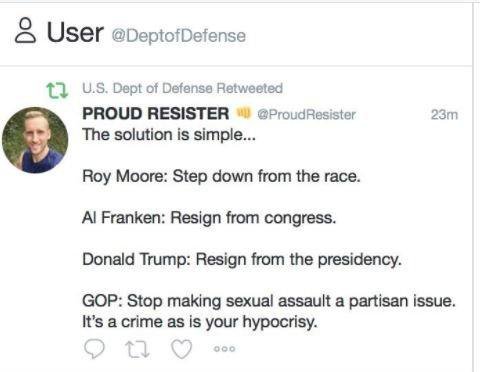Screen dimensions: 480x372
Task: Click the user silhouette icon in column header
Action: (25, 31)
